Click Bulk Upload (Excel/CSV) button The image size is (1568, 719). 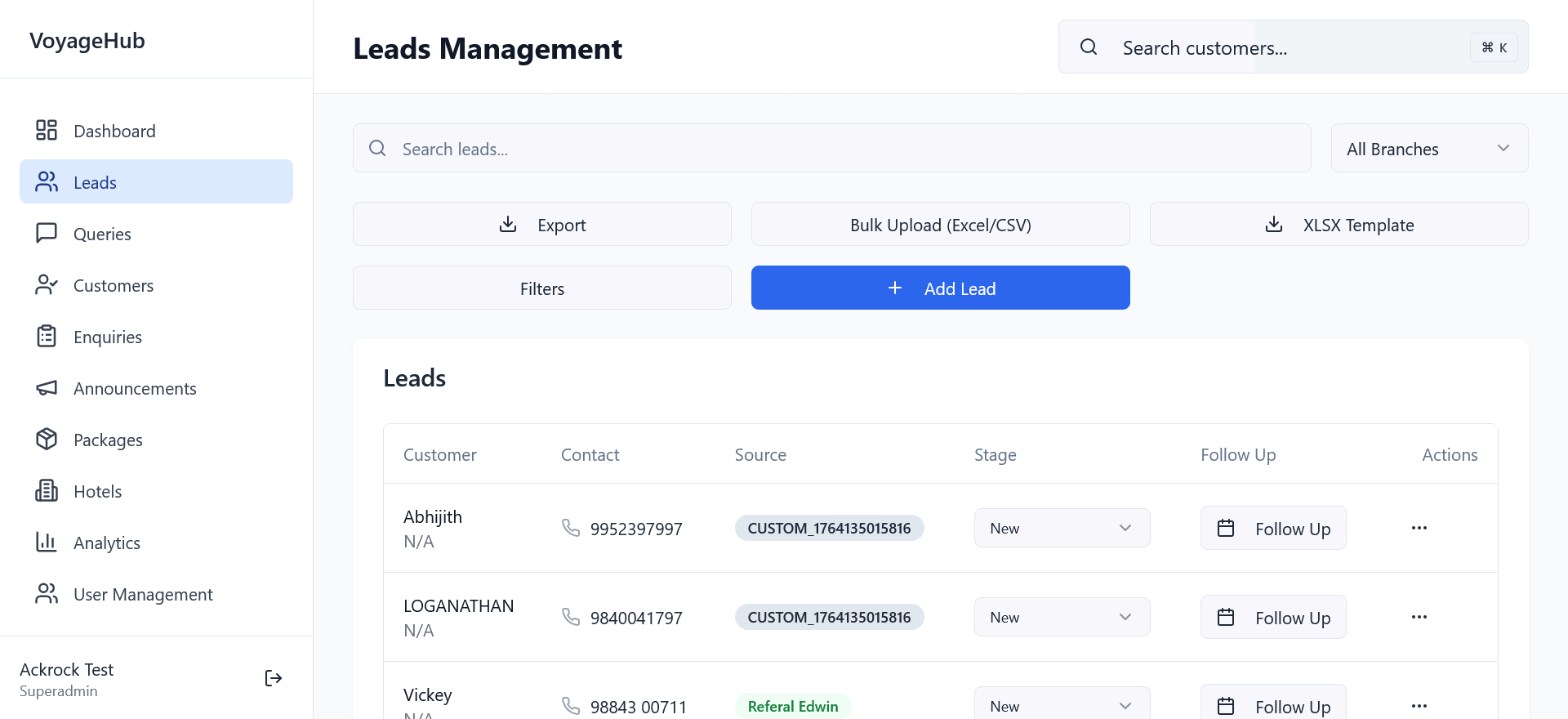(x=941, y=224)
